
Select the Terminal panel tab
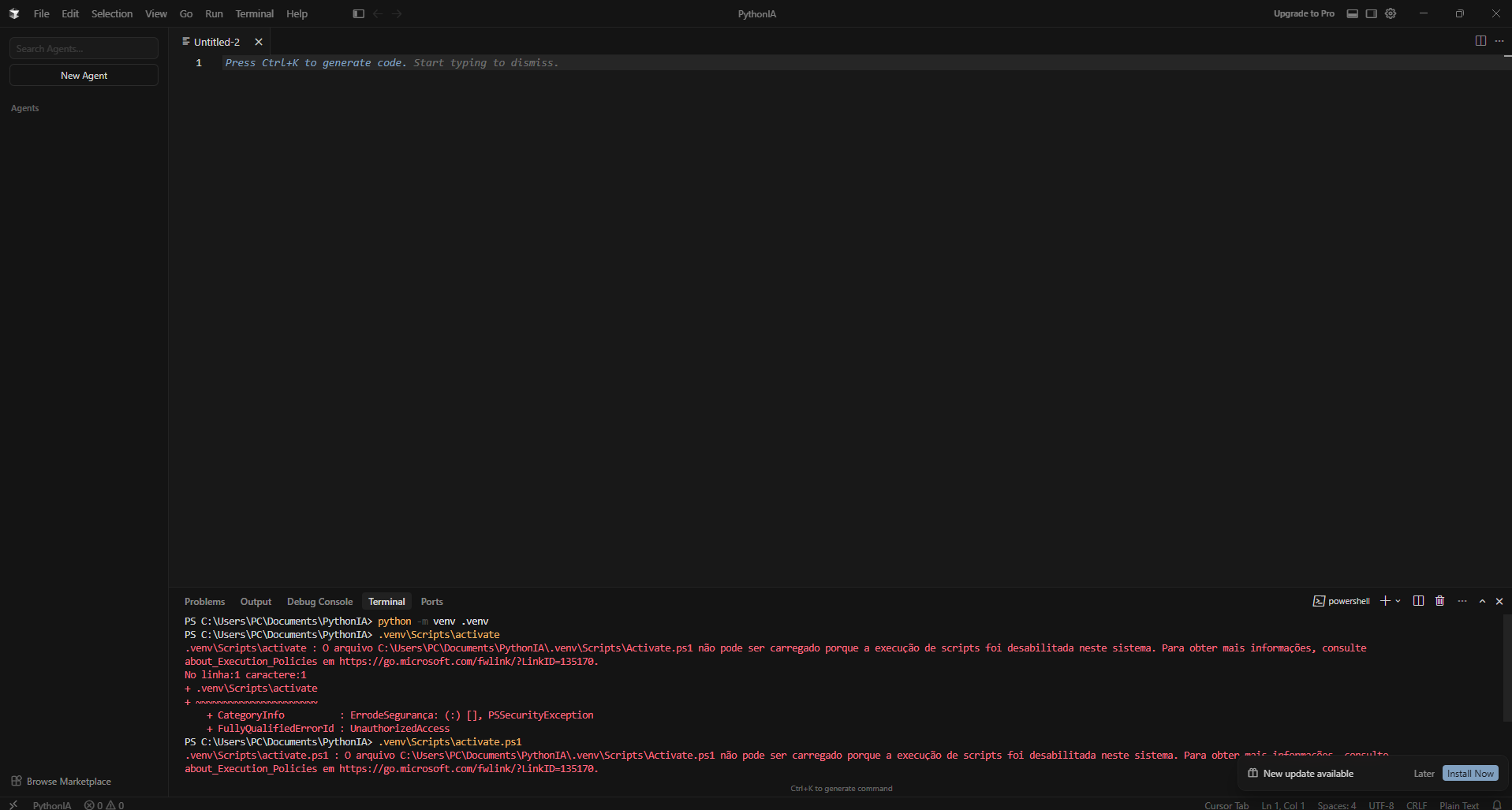pyautogui.click(x=386, y=602)
